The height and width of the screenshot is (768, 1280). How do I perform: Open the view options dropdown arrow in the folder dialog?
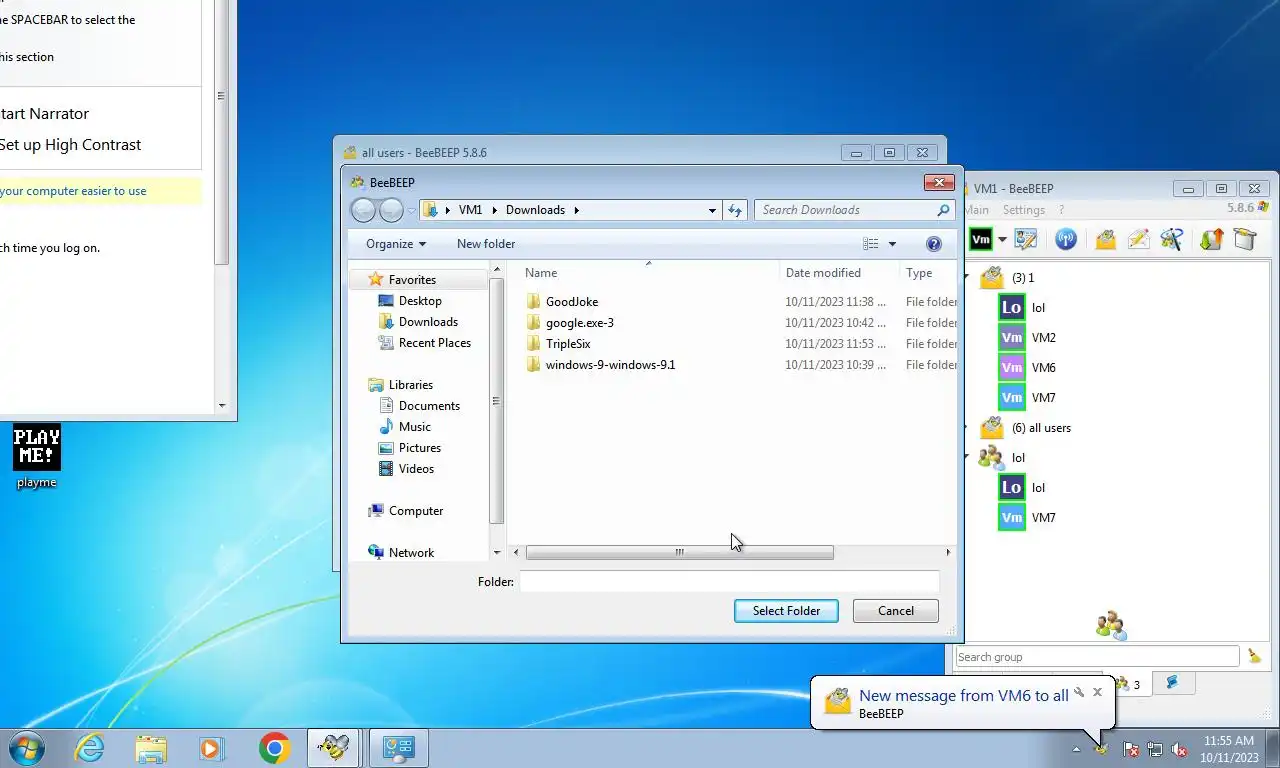892,244
